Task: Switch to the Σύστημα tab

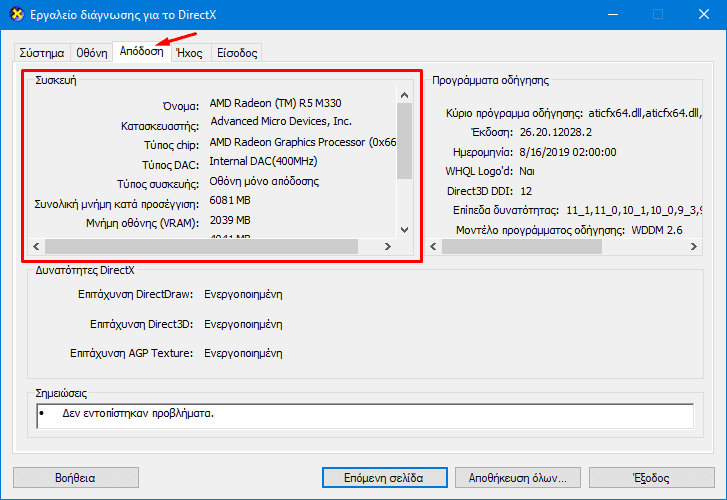Action: tap(42, 53)
